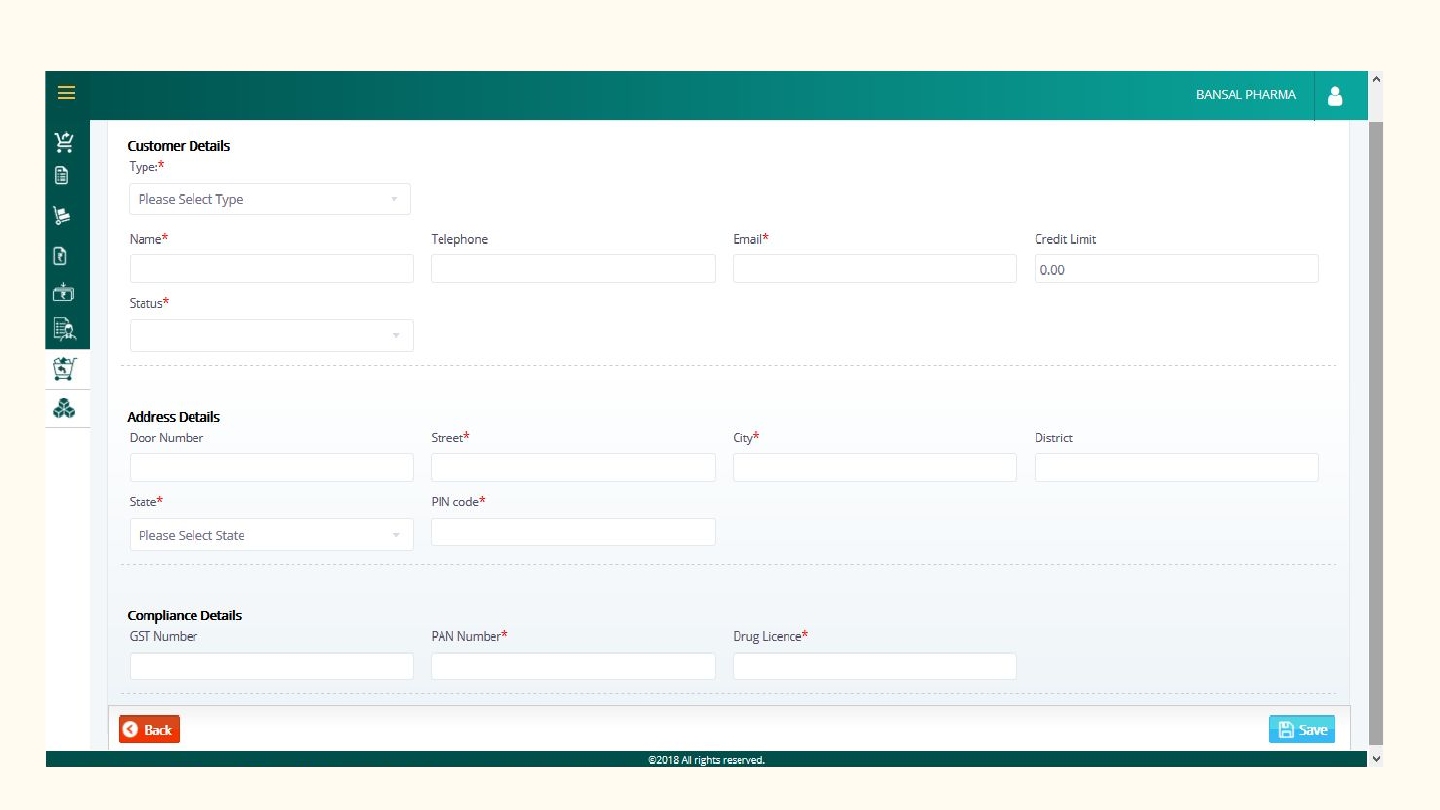Click the PIN code input field

[573, 532]
